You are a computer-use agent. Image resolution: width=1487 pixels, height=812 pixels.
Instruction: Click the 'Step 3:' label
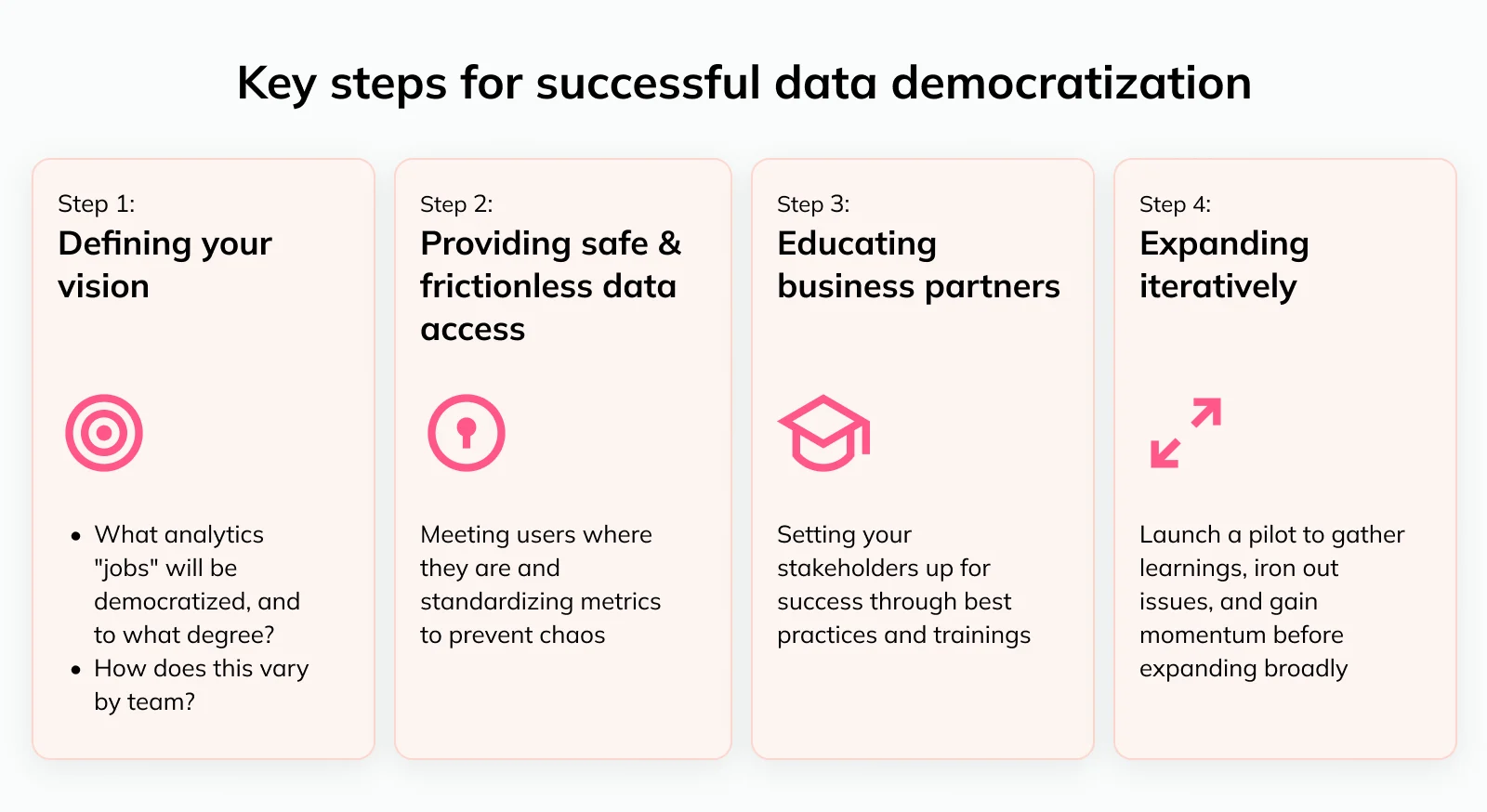pos(813,204)
